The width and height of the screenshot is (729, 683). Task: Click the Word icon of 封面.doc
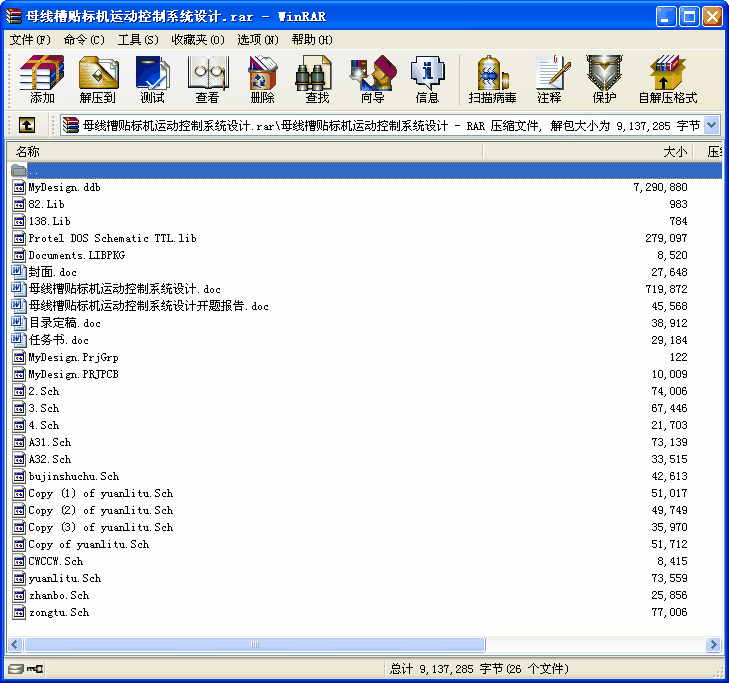click(x=19, y=272)
